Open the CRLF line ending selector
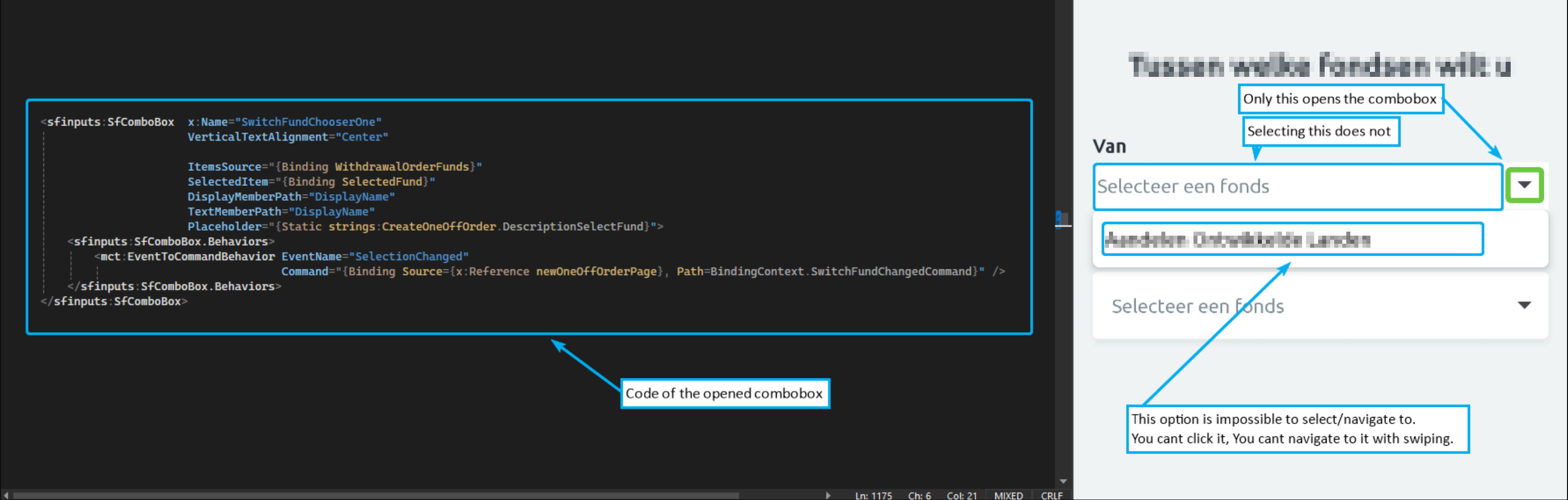Image resolution: width=1568 pixels, height=500 pixels. [x=1051, y=495]
